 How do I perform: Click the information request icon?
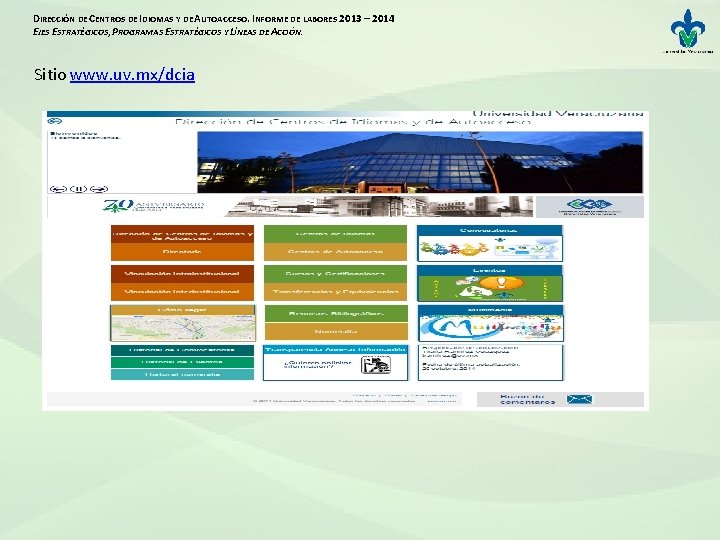(375, 366)
